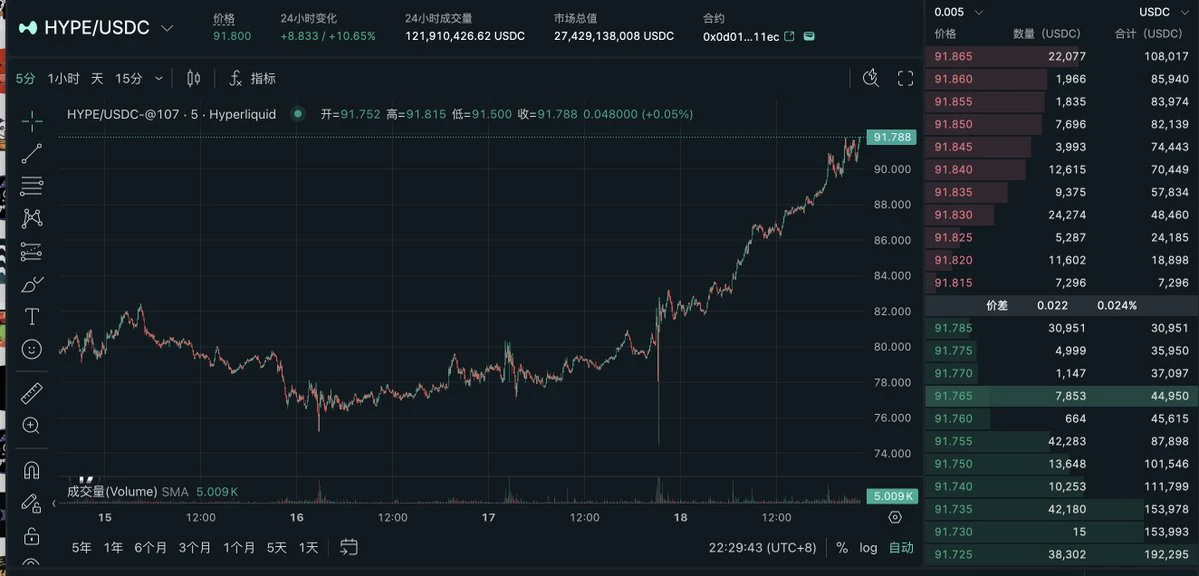
Task: Click bid price 91.785 row
Action: point(1061,328)
